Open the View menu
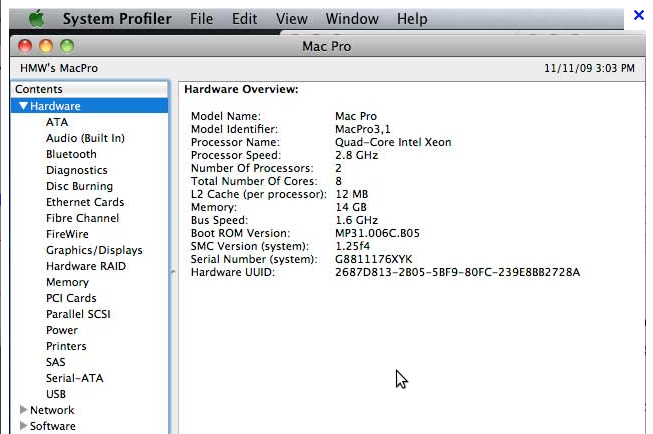Image resolution: width=653 pixels, height=434 pixels. pyautogui.click(x=292, y=19)
